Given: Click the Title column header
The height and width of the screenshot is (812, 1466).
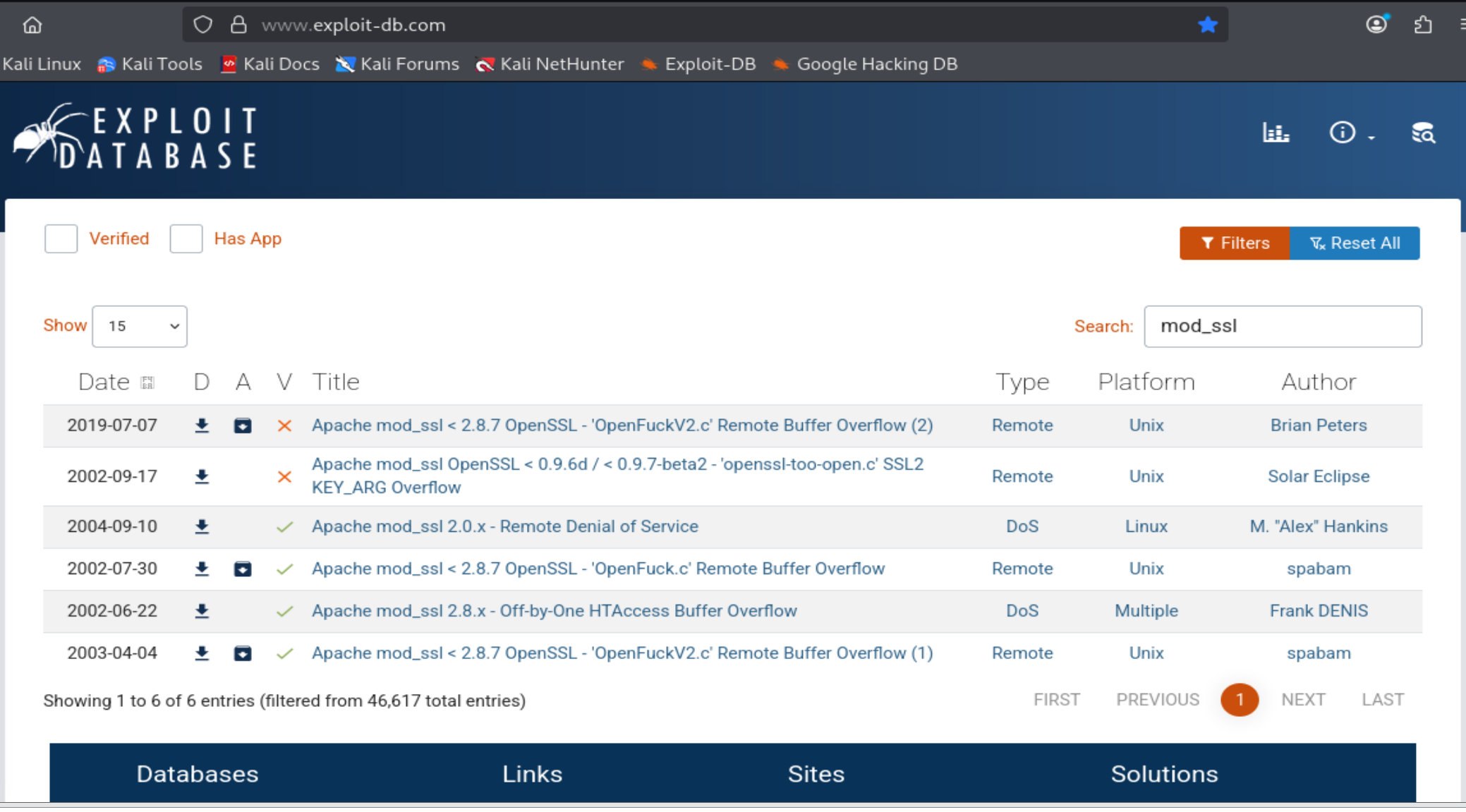Looking at the screenshot, I should click(336, 382).
